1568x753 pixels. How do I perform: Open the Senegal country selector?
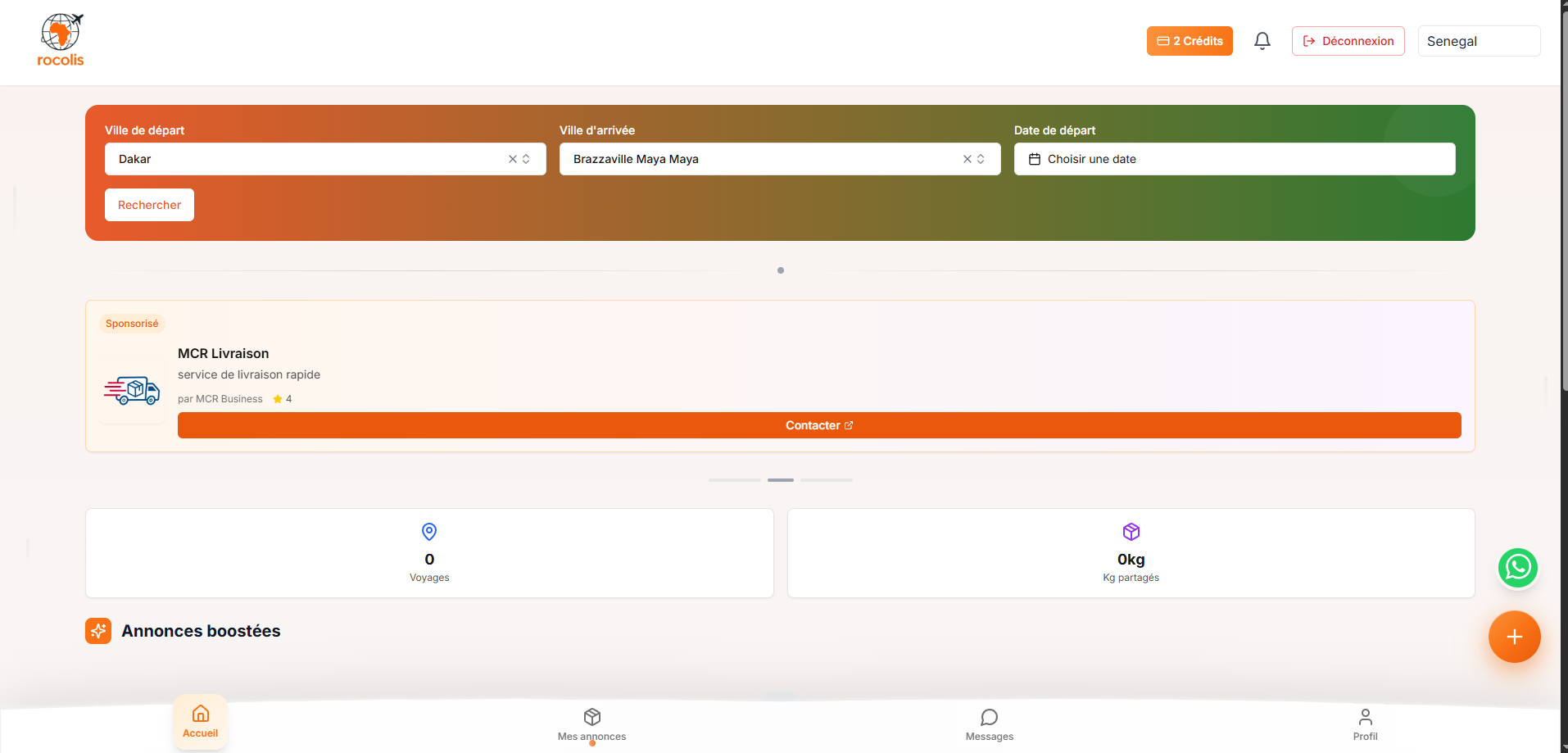pos(1478,41)
